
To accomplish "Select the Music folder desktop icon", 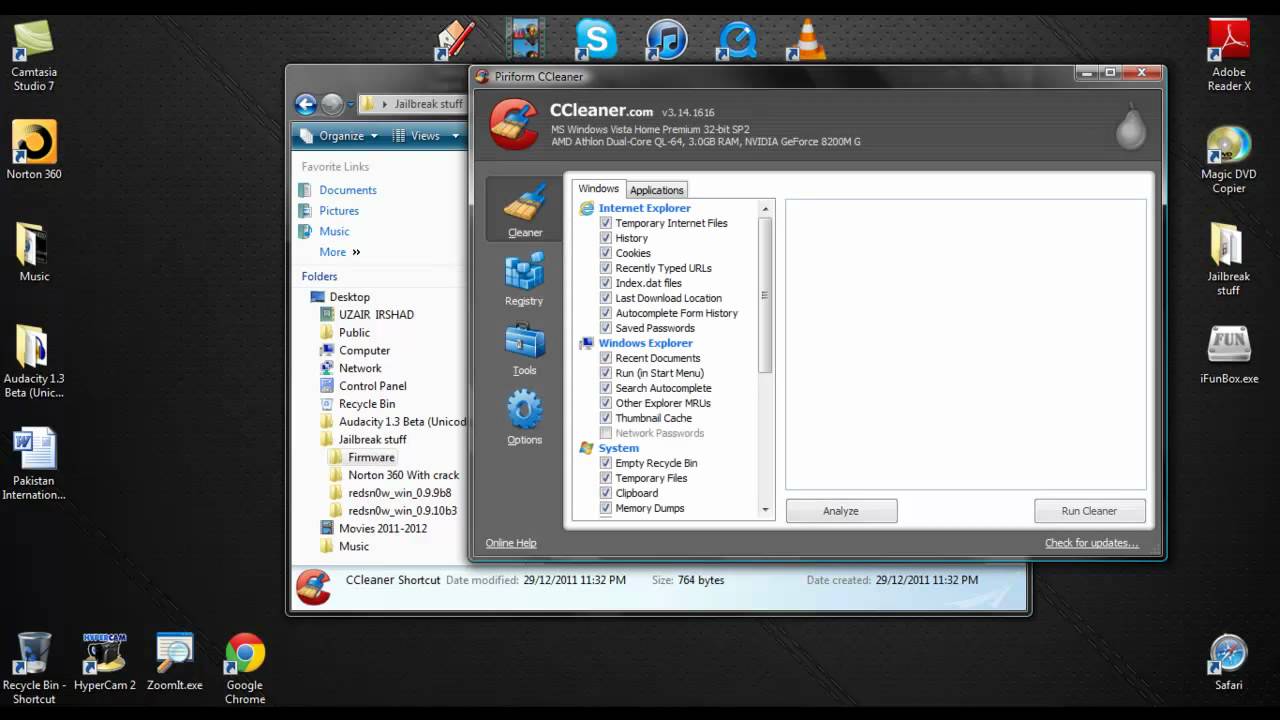I will coord(33,252).
